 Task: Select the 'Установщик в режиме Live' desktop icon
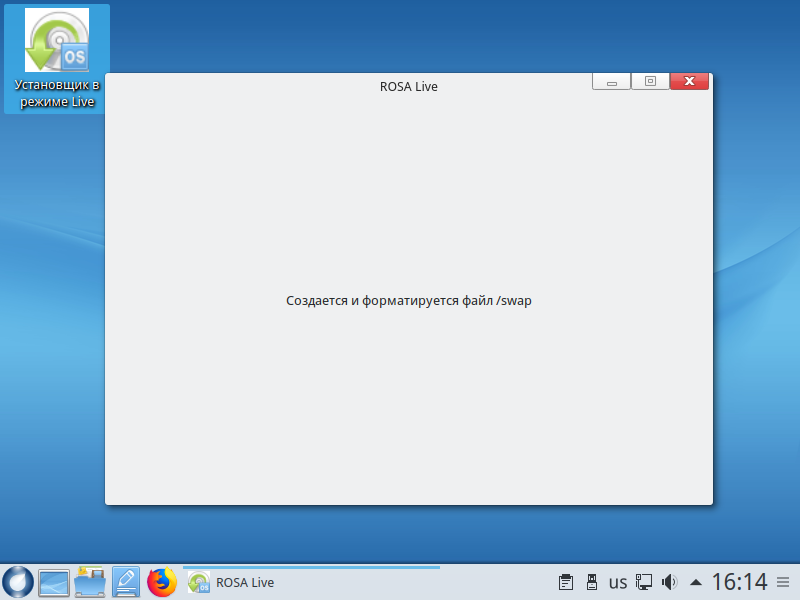pos(56,59)
